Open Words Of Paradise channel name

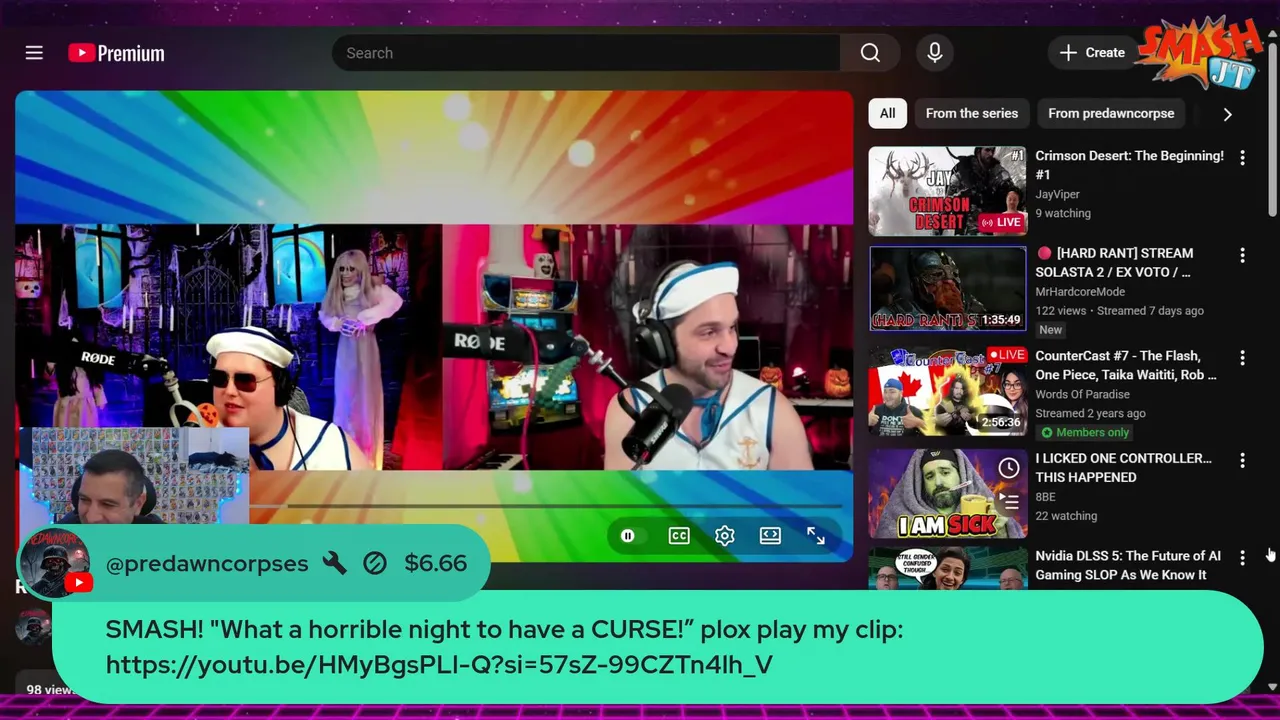point(1082,394)
